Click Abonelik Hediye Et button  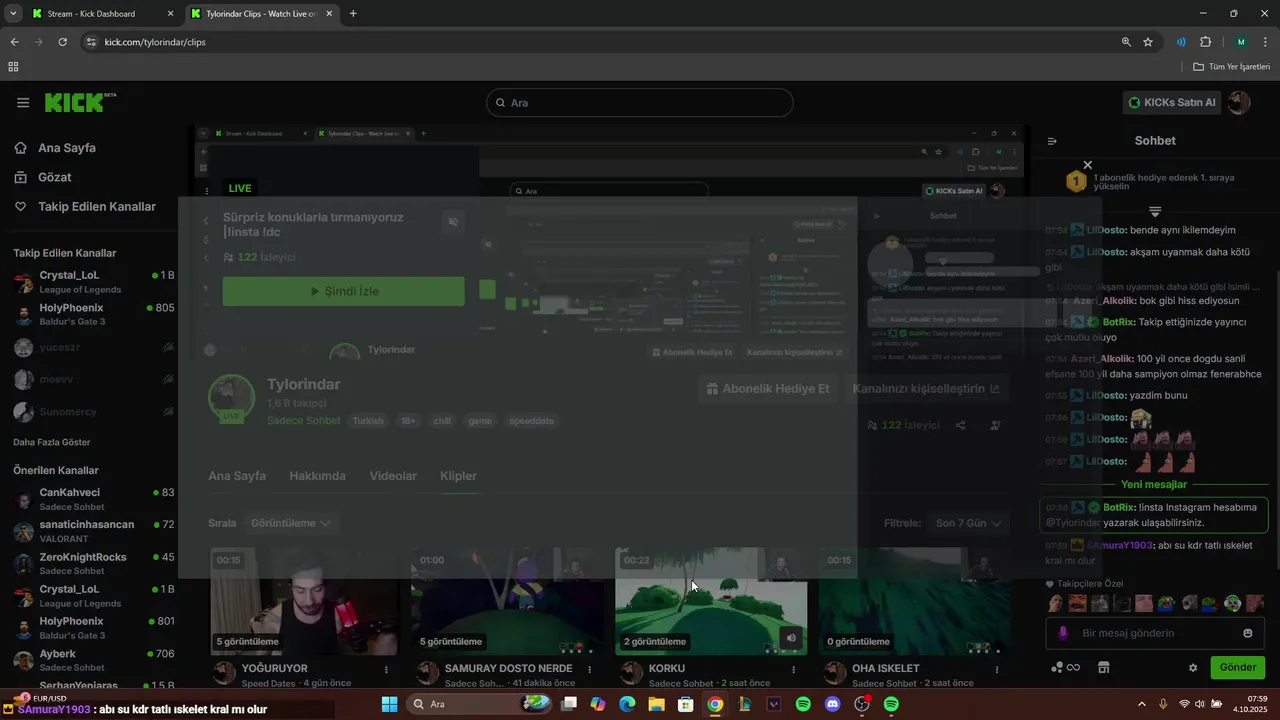(767, 389)
